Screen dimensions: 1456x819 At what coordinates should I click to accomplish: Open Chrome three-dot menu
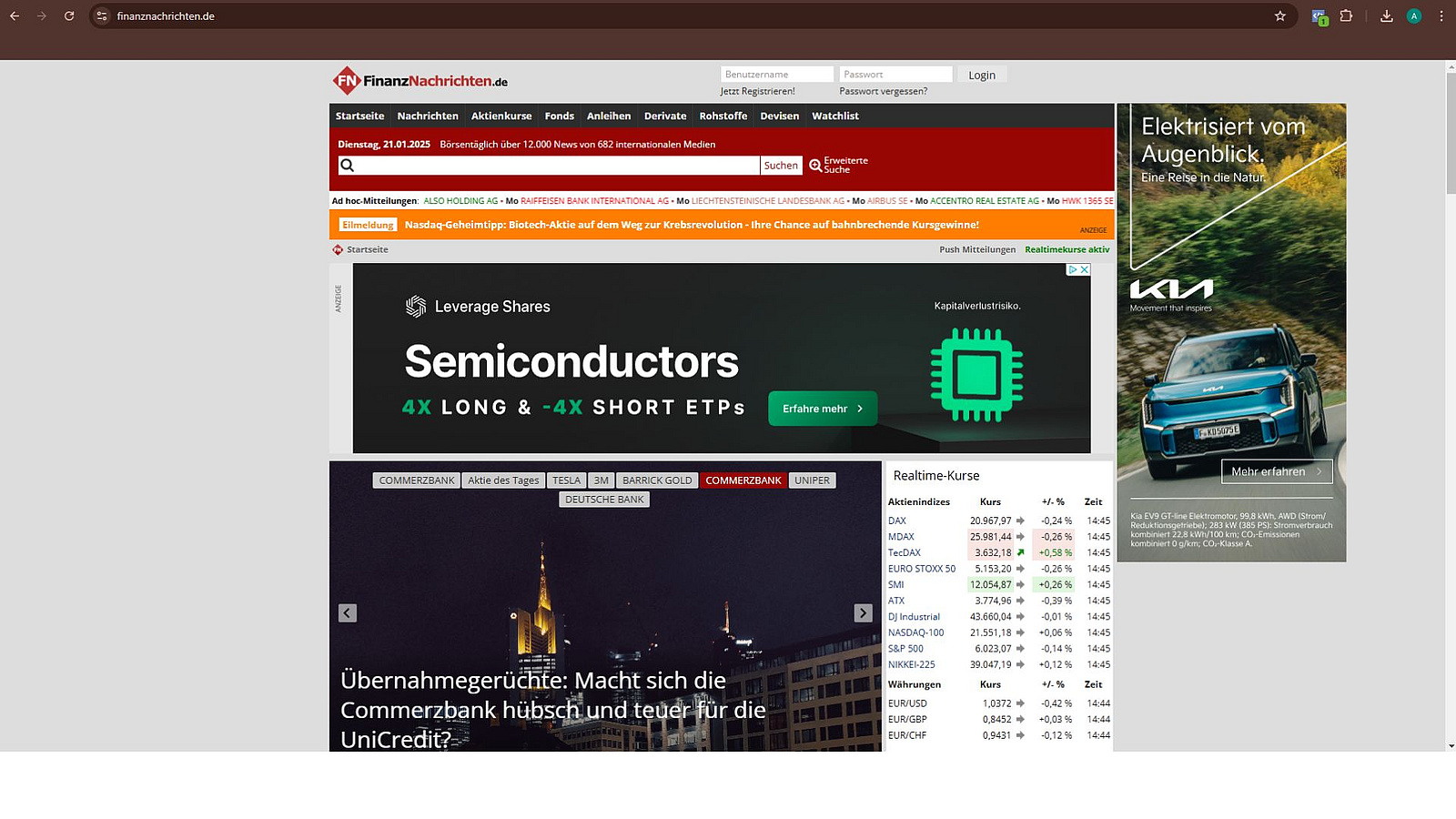[x=1441, y=15]
